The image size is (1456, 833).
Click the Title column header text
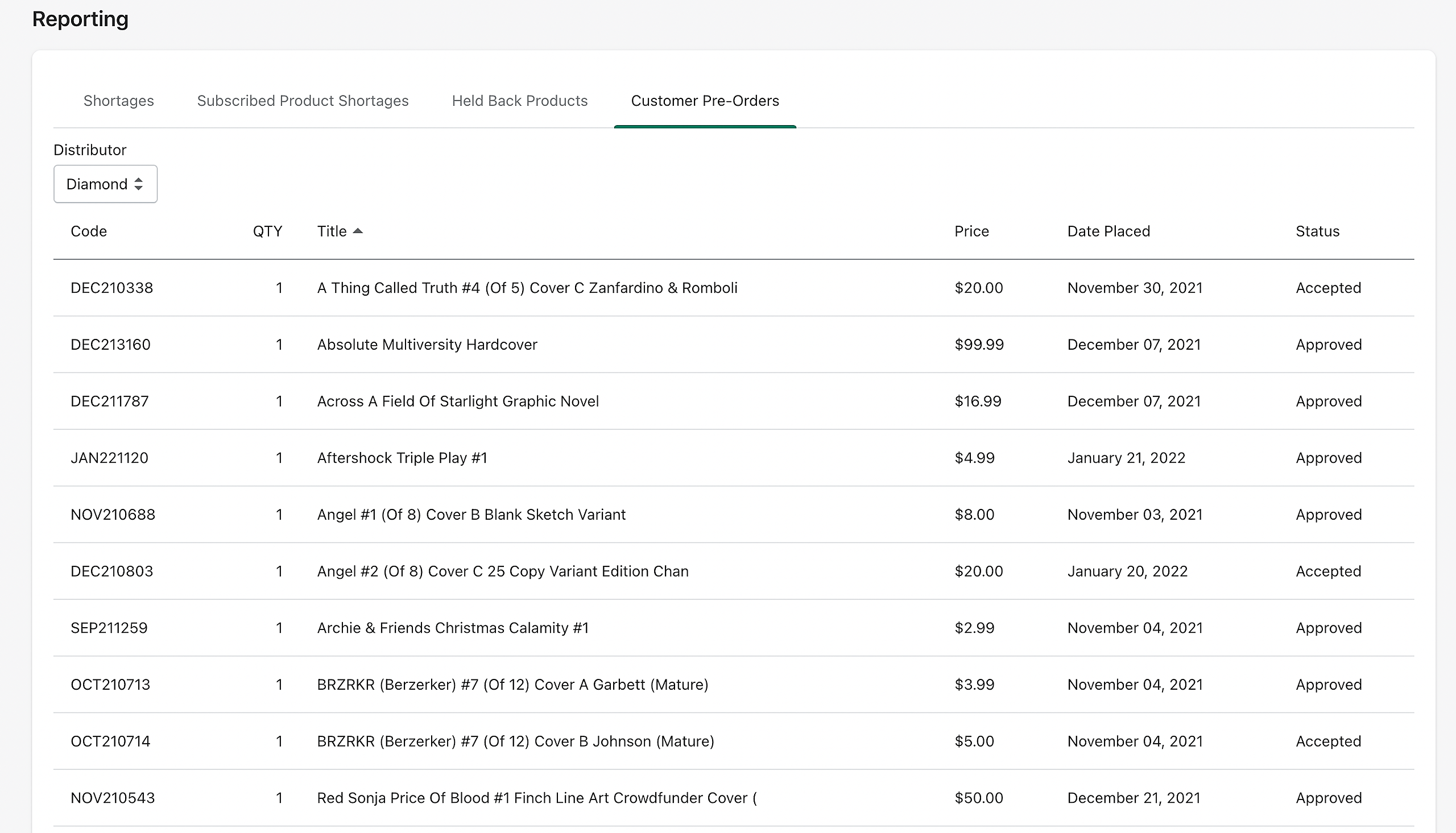tap(332, 231)
